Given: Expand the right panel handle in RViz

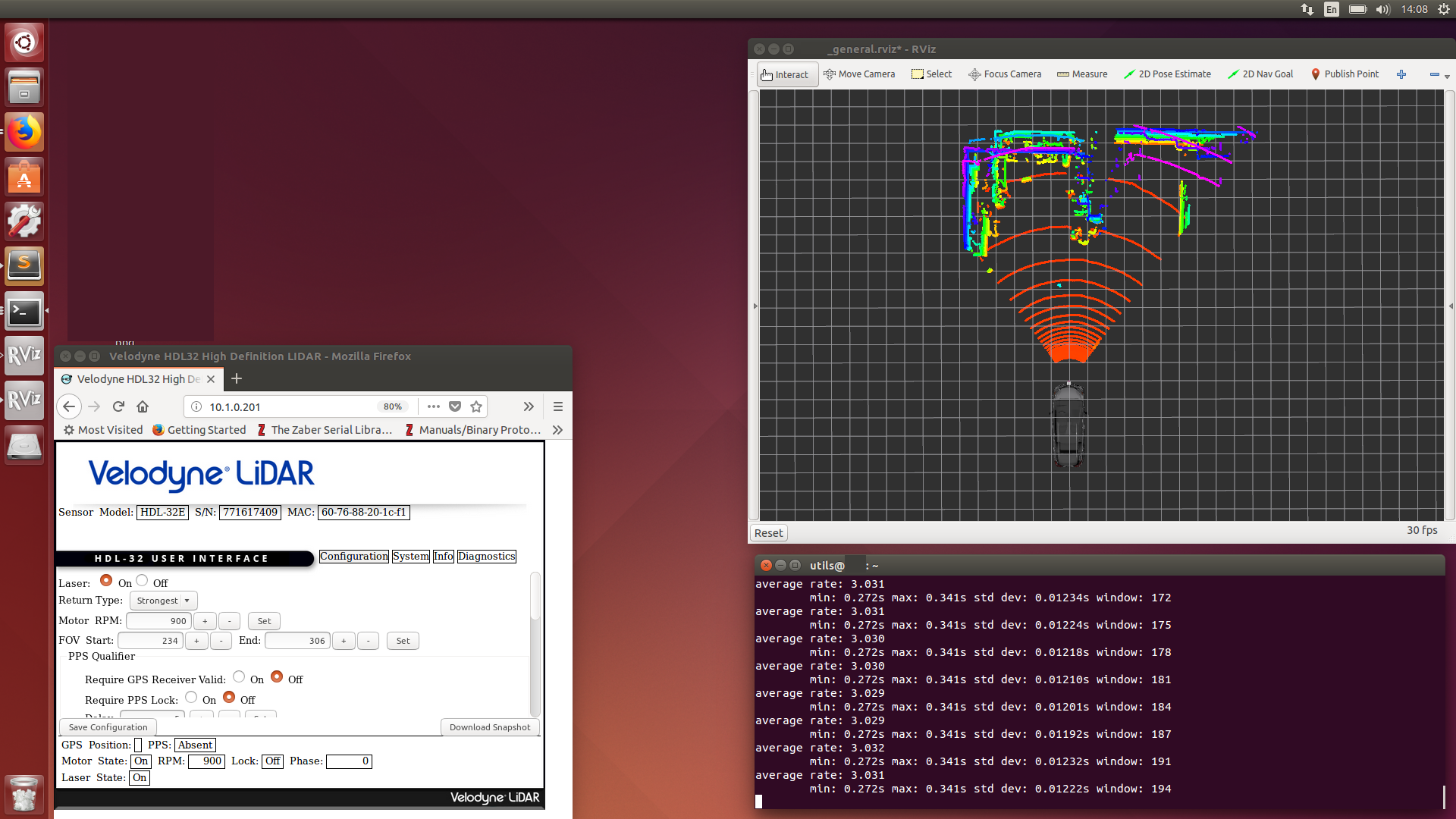Looking at the screenshot, I should pyautogui.click(x=1451, y=306).
